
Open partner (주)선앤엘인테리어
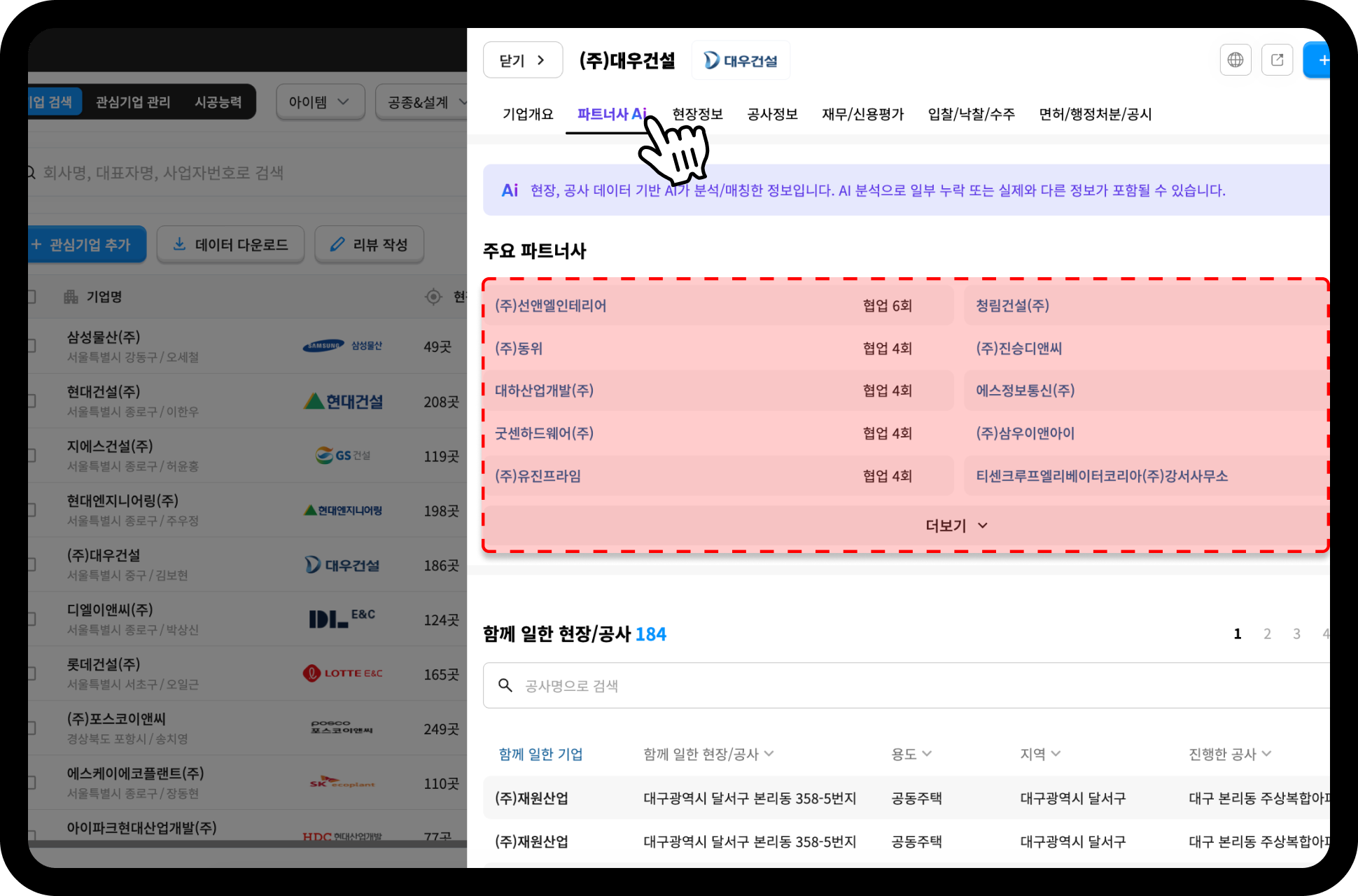(x=550, y=306)
